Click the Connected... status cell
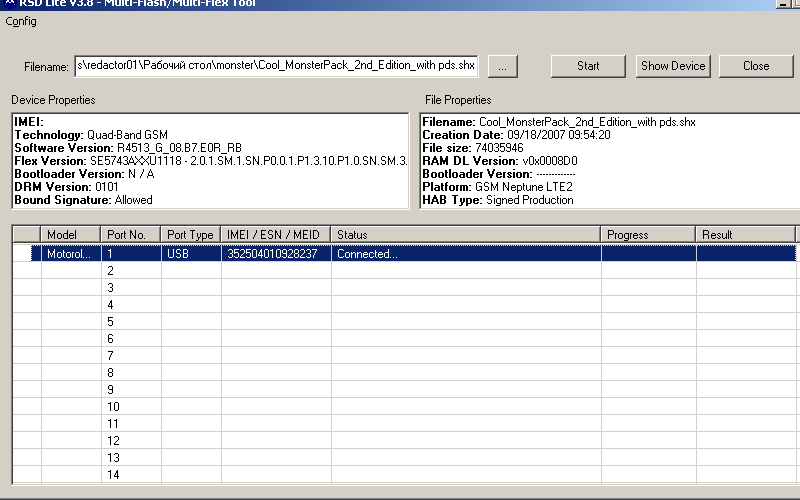Screen dimensions: 800x500 click(x=466, y=254)
